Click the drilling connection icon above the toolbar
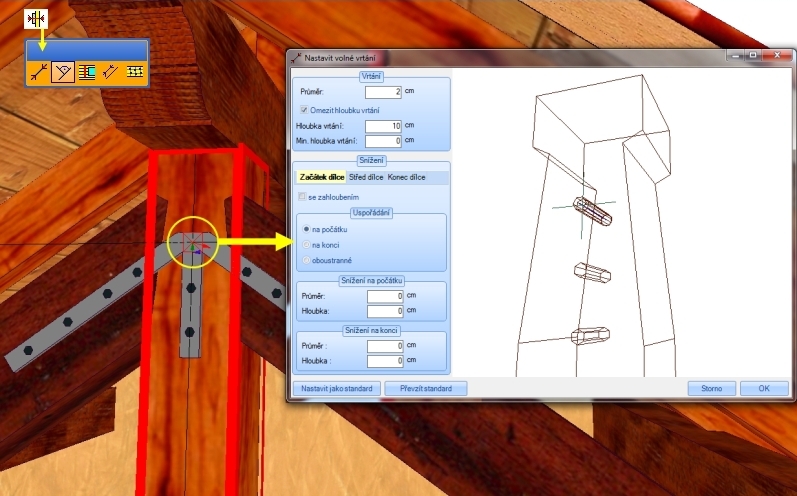The width and height of the screenshot is (797, 496). point(36,19)
